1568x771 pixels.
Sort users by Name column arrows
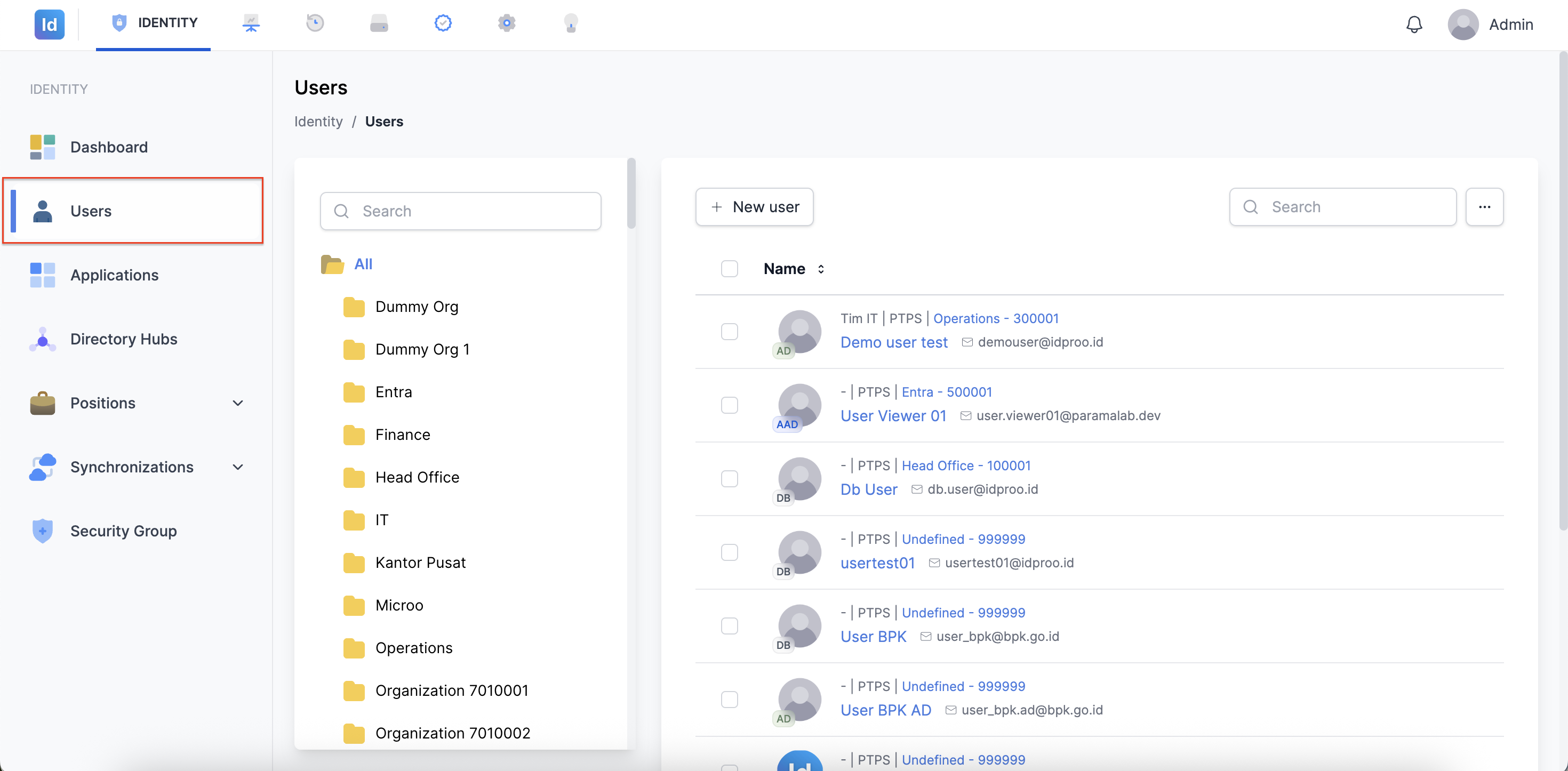820,269
